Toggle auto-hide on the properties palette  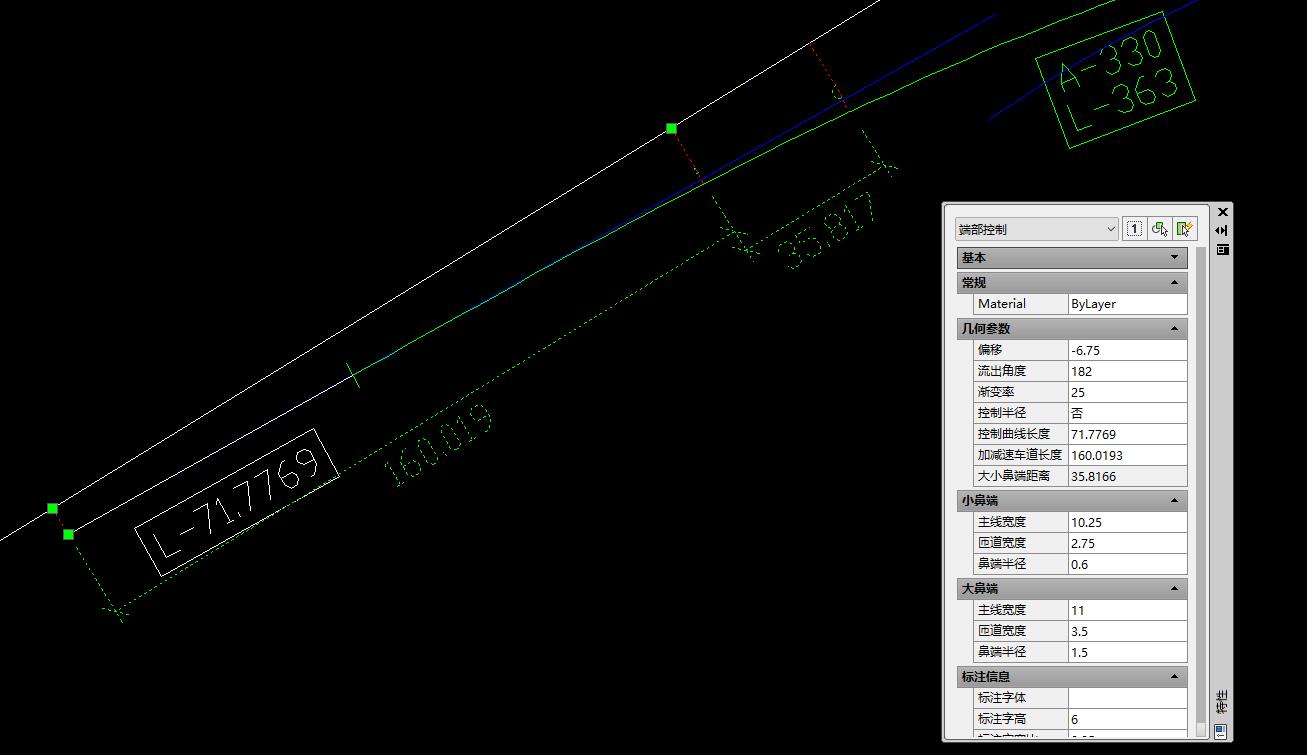[1222, 231]
